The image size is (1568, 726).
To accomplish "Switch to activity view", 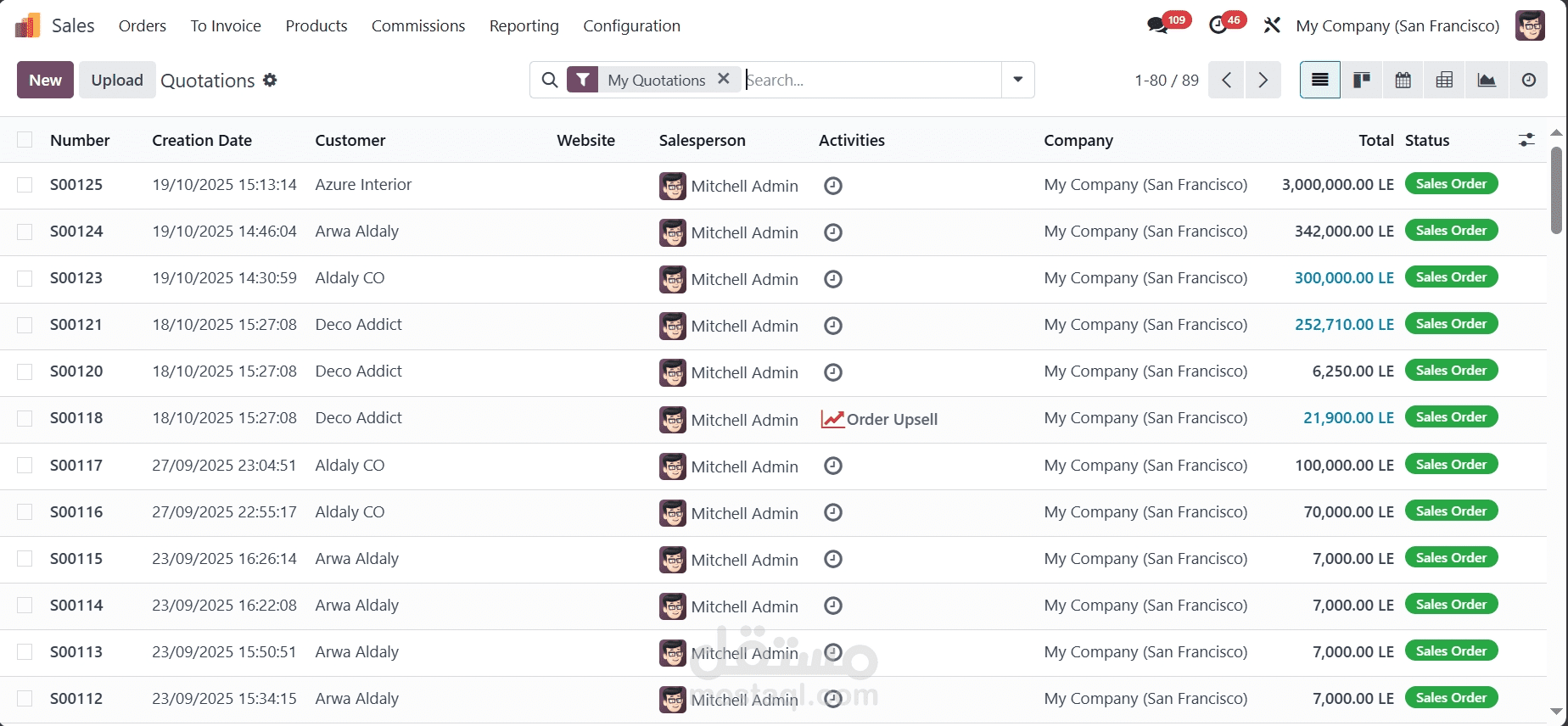I will coord(1528,80).
